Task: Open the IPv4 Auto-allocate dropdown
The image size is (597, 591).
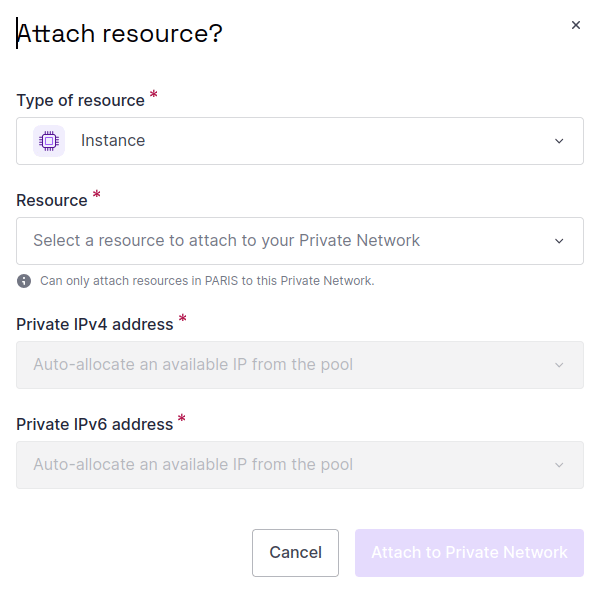Action: 300,365
